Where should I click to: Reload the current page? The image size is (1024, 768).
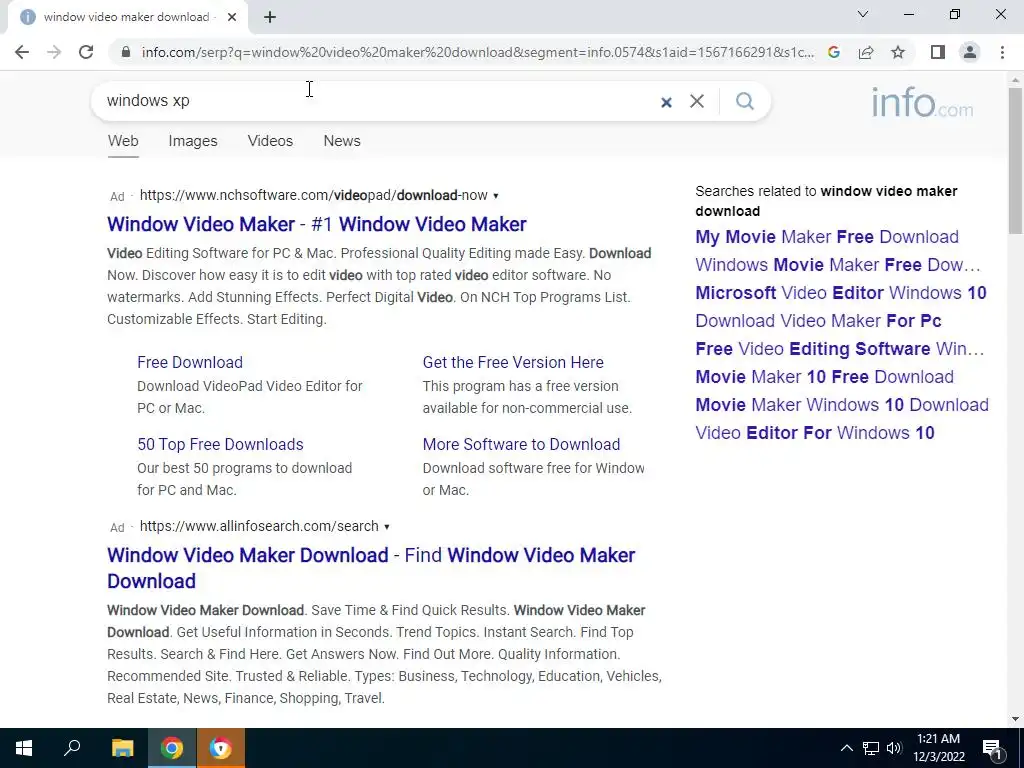pyautogui.click(x=86, y=52)
